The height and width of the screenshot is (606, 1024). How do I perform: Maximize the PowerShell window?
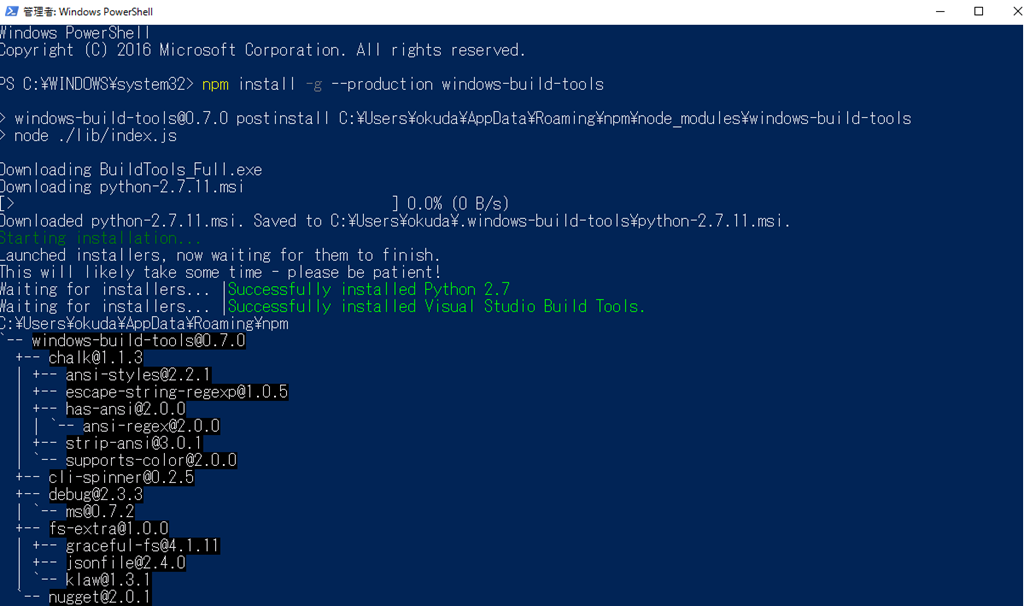click(x=978, y=11)
